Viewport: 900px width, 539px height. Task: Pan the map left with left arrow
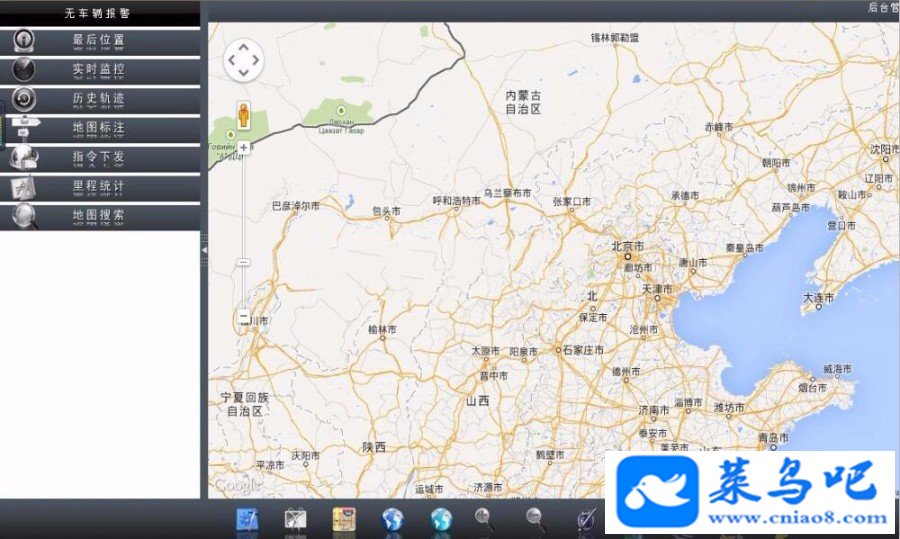[x=231, y=60]
